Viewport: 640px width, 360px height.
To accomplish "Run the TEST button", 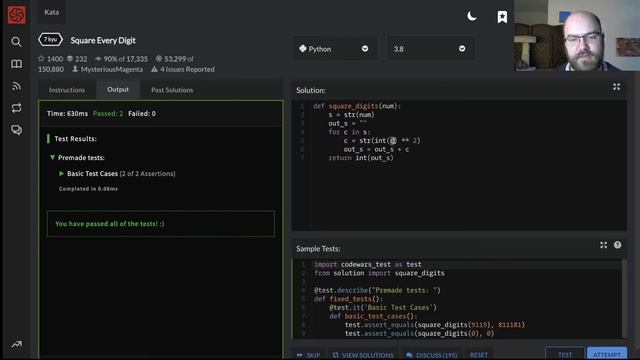I will tap(565, 354).
